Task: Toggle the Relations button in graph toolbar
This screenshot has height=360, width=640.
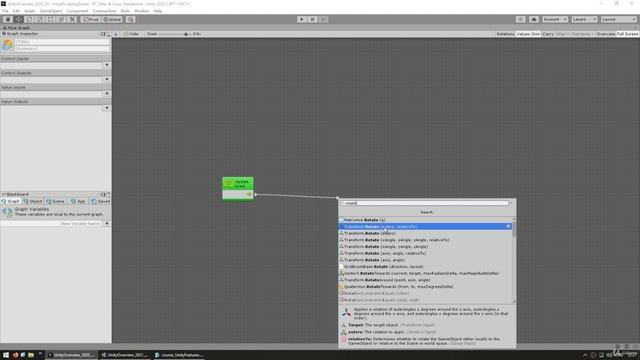Action: tap(505, 34)
